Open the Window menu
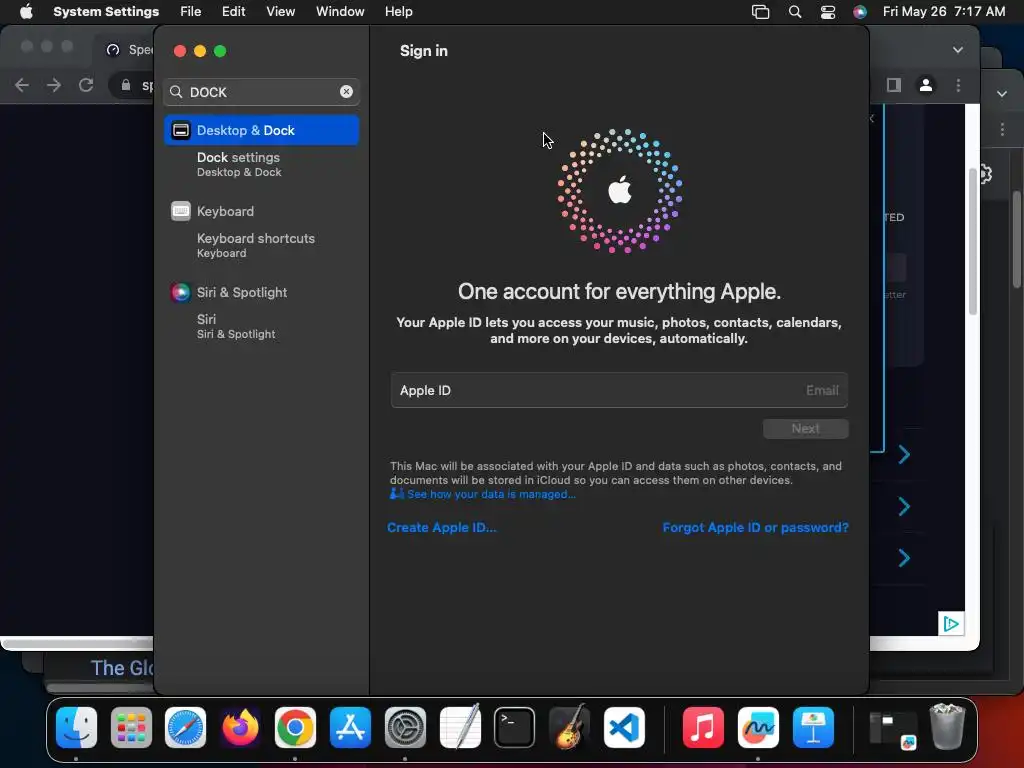Screen dimensions: 1024x768 340,12
